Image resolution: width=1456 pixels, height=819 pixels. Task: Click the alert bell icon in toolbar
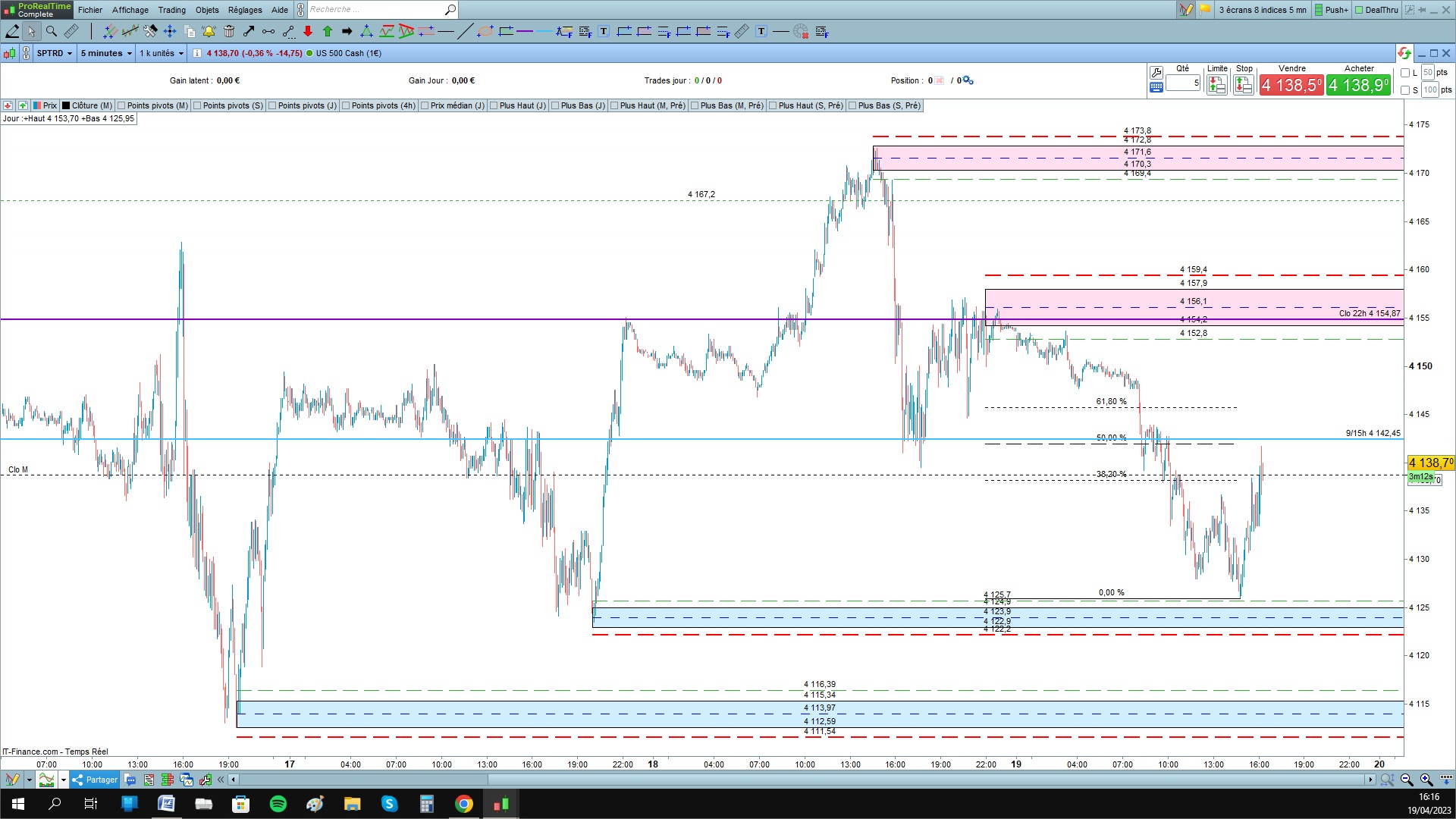pos(209,31)
